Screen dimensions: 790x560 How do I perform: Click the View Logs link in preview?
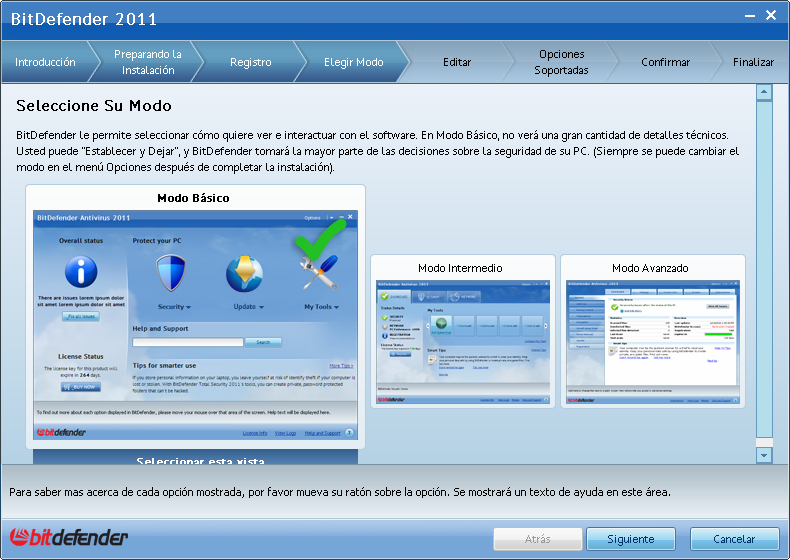pos(285,433)
